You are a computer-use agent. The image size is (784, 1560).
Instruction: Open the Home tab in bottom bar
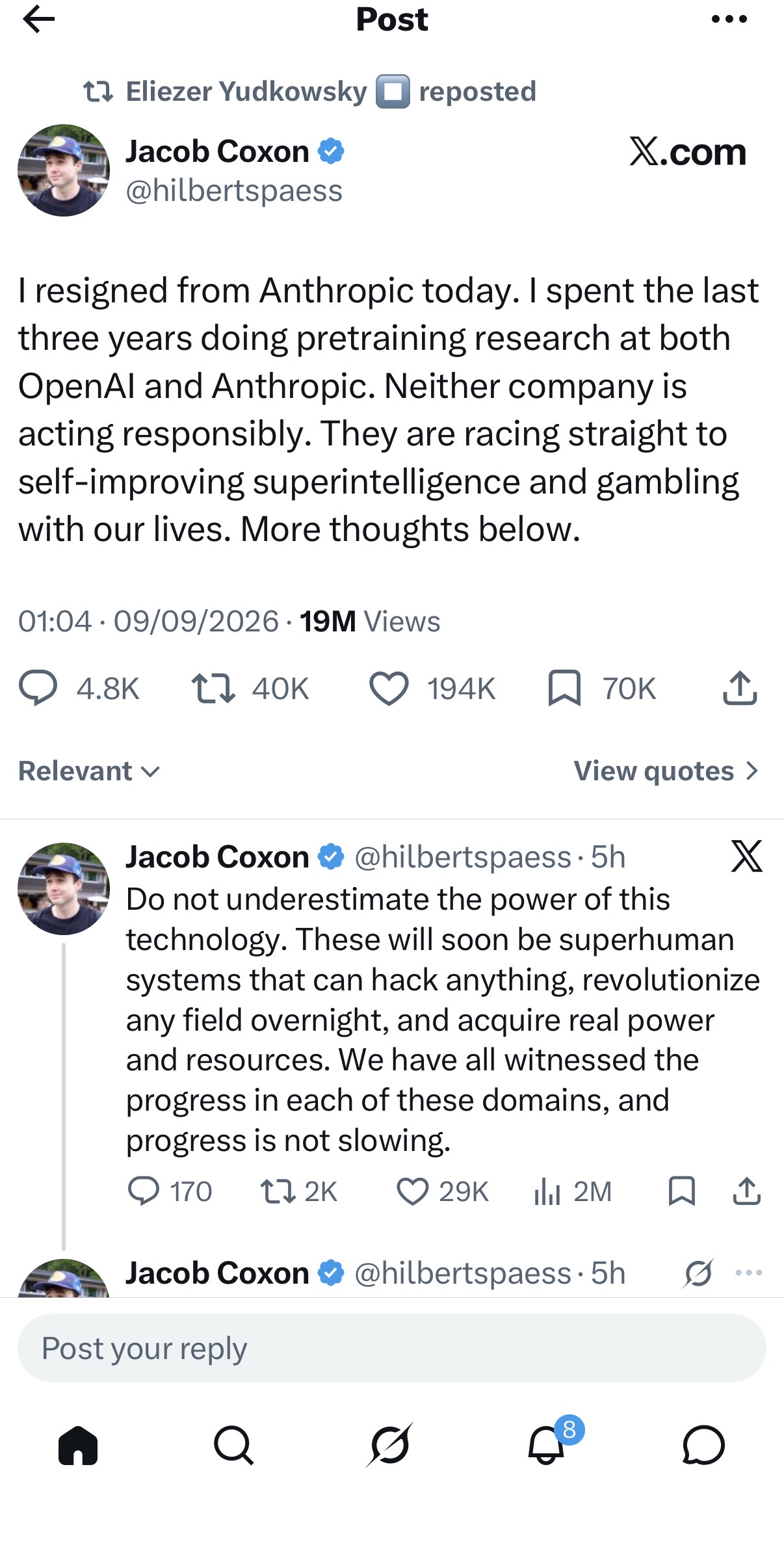pos(78,1445)
